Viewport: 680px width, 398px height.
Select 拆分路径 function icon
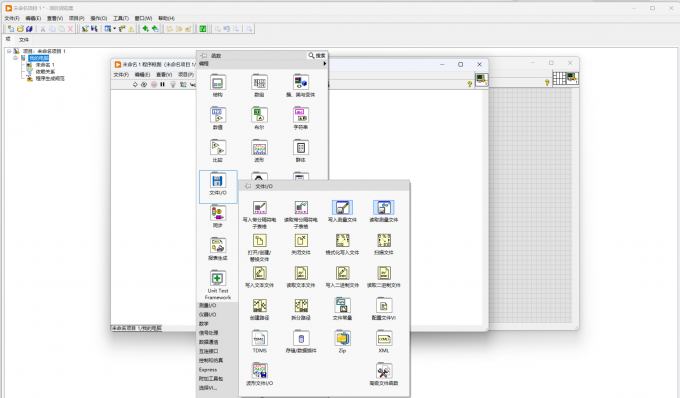click(x=301, y=306)
